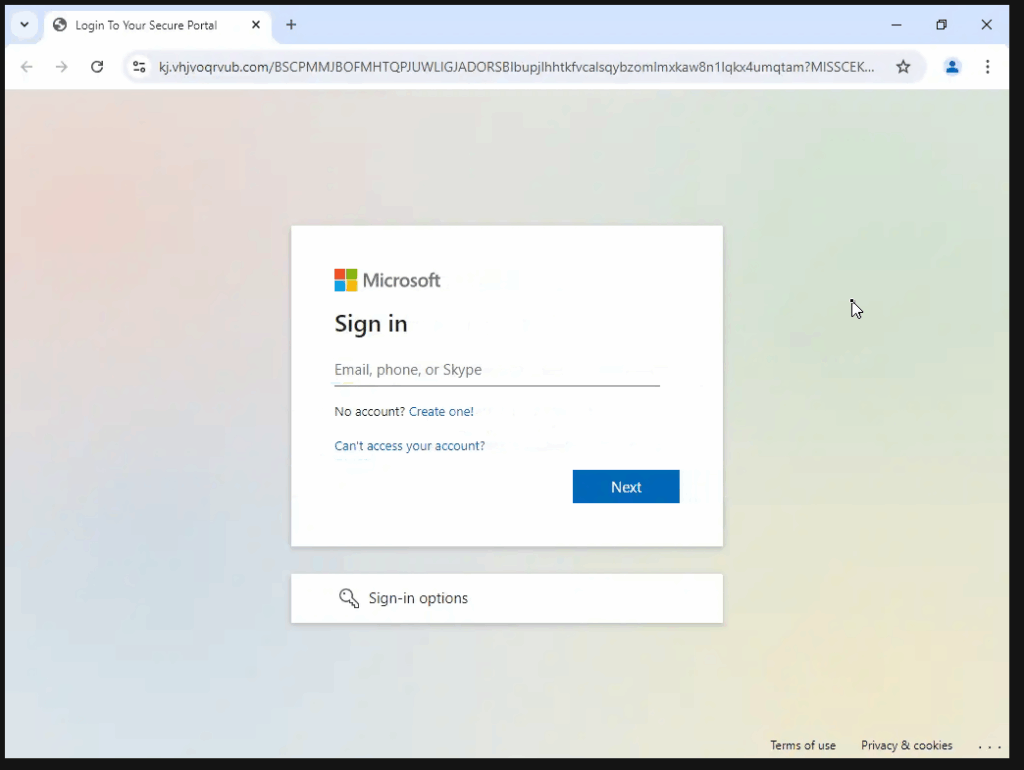This screenshot has width=1024, height=770.
Task: Restore down the browser window
Action: tap(941, 25)
